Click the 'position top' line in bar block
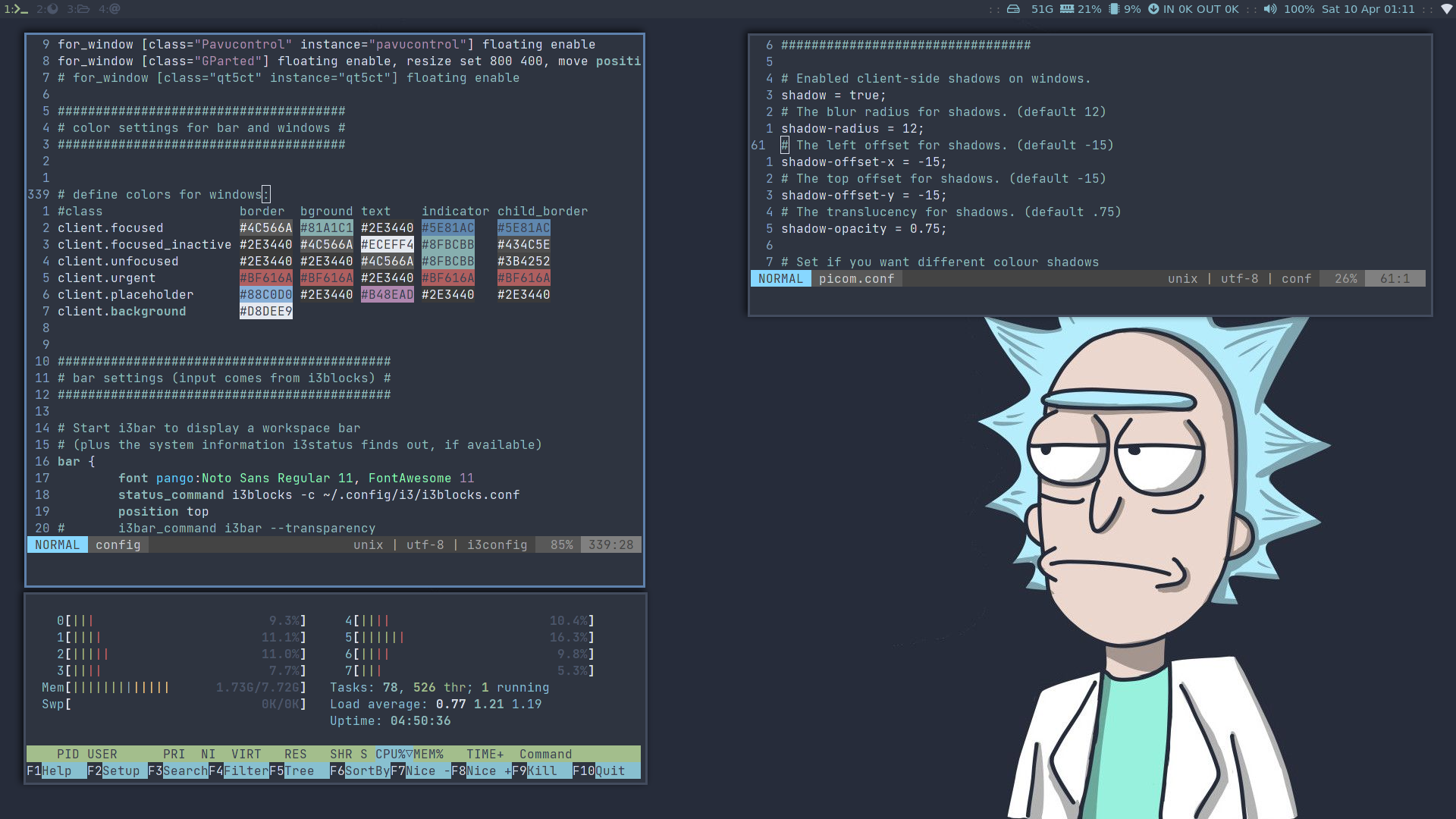 (x=163, y=512)
